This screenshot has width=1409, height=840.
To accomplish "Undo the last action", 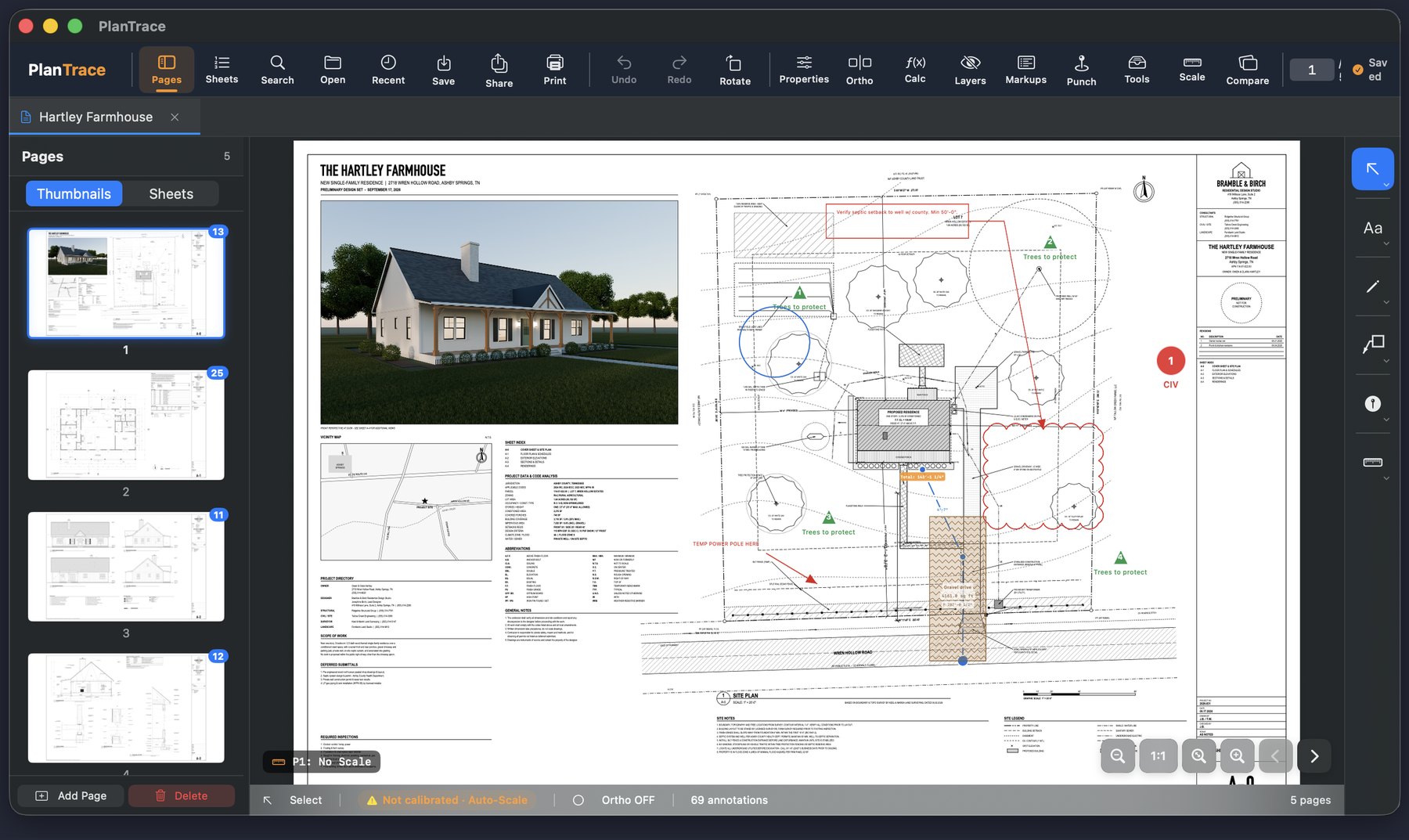I will click(624, 70).
